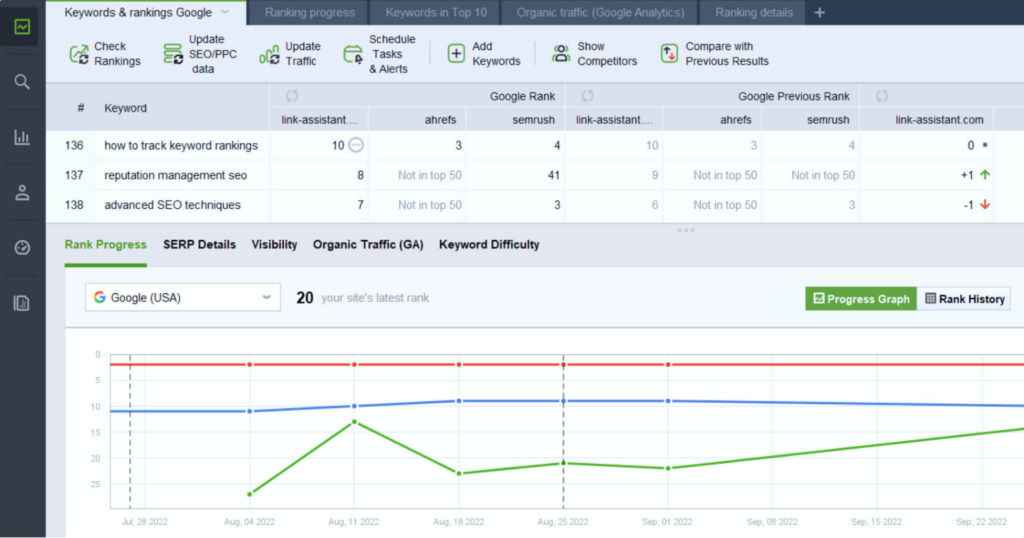Open Schedule Tasks & Alerts
The height and width of the screenshot is (538, 1024).
point(353,54)
